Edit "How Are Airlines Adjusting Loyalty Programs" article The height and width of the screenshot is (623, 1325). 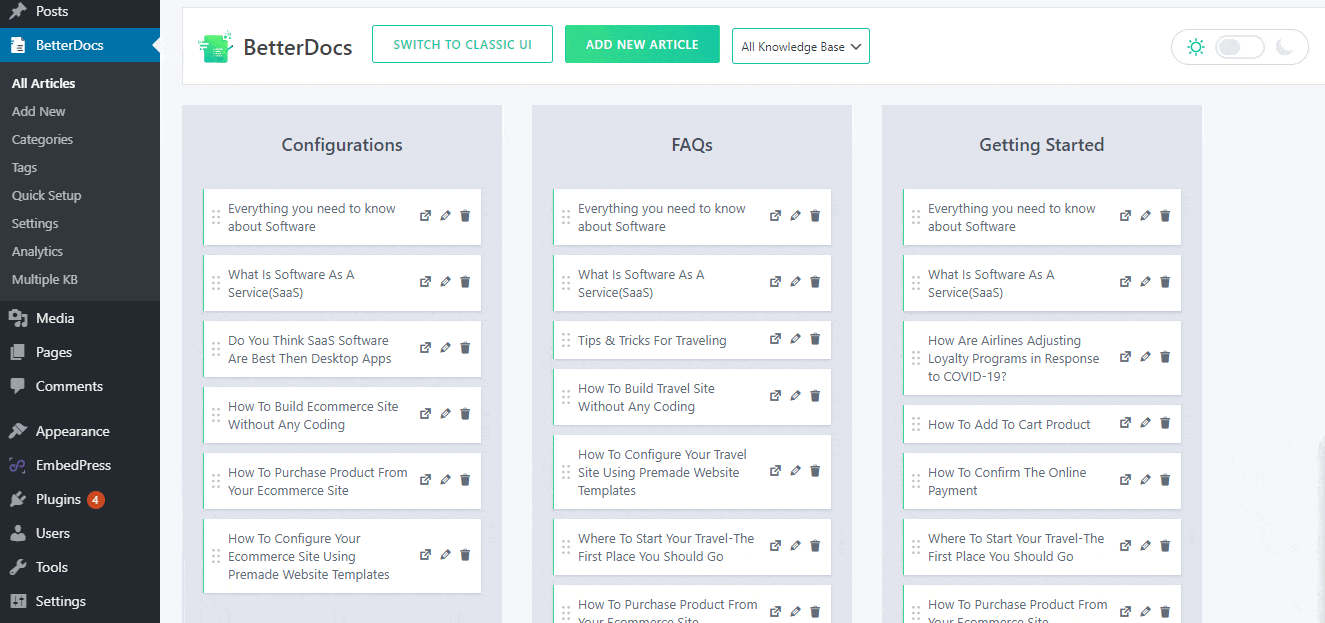[x=1145, y=355]
